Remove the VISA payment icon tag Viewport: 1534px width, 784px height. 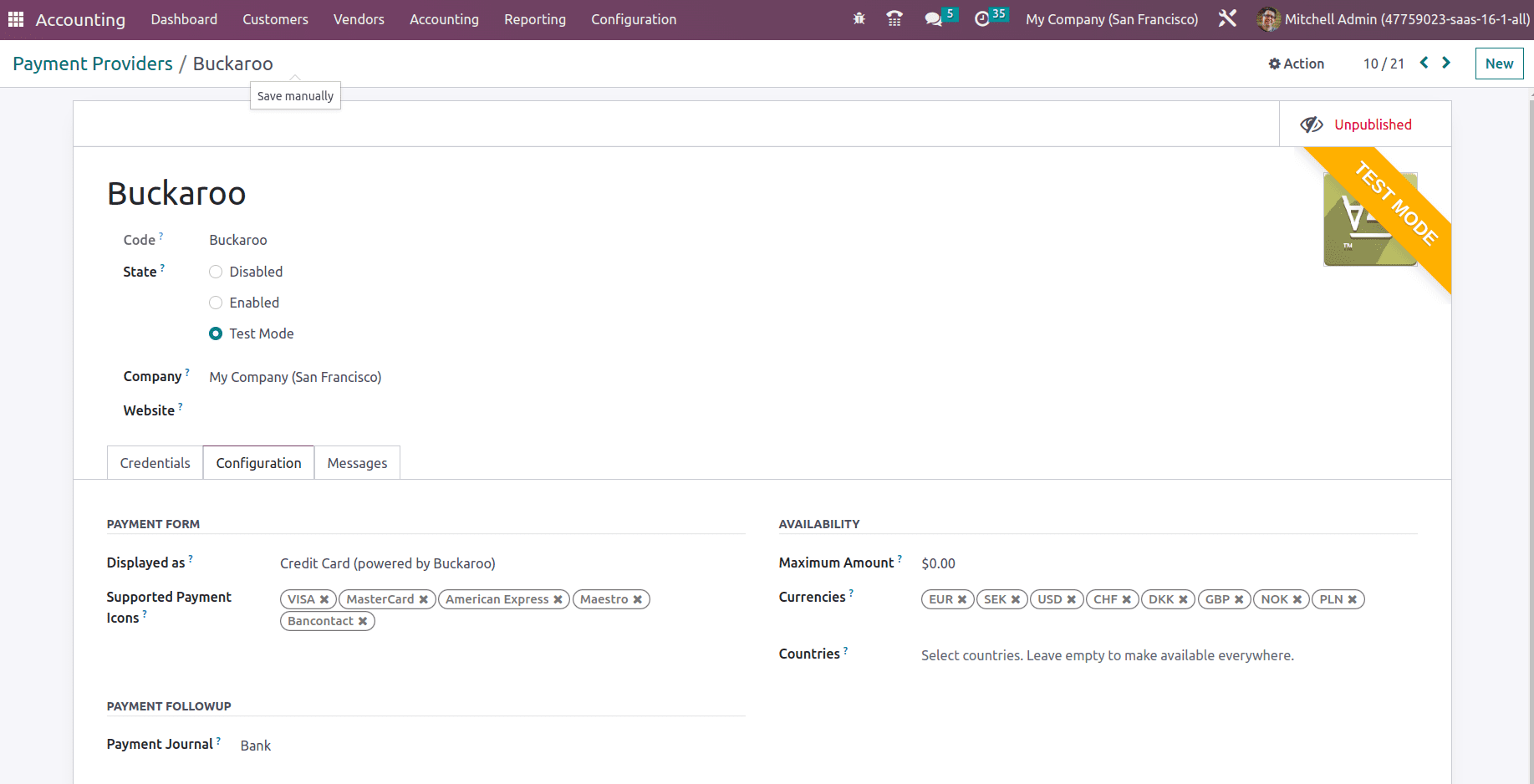(x=324, y=599)
